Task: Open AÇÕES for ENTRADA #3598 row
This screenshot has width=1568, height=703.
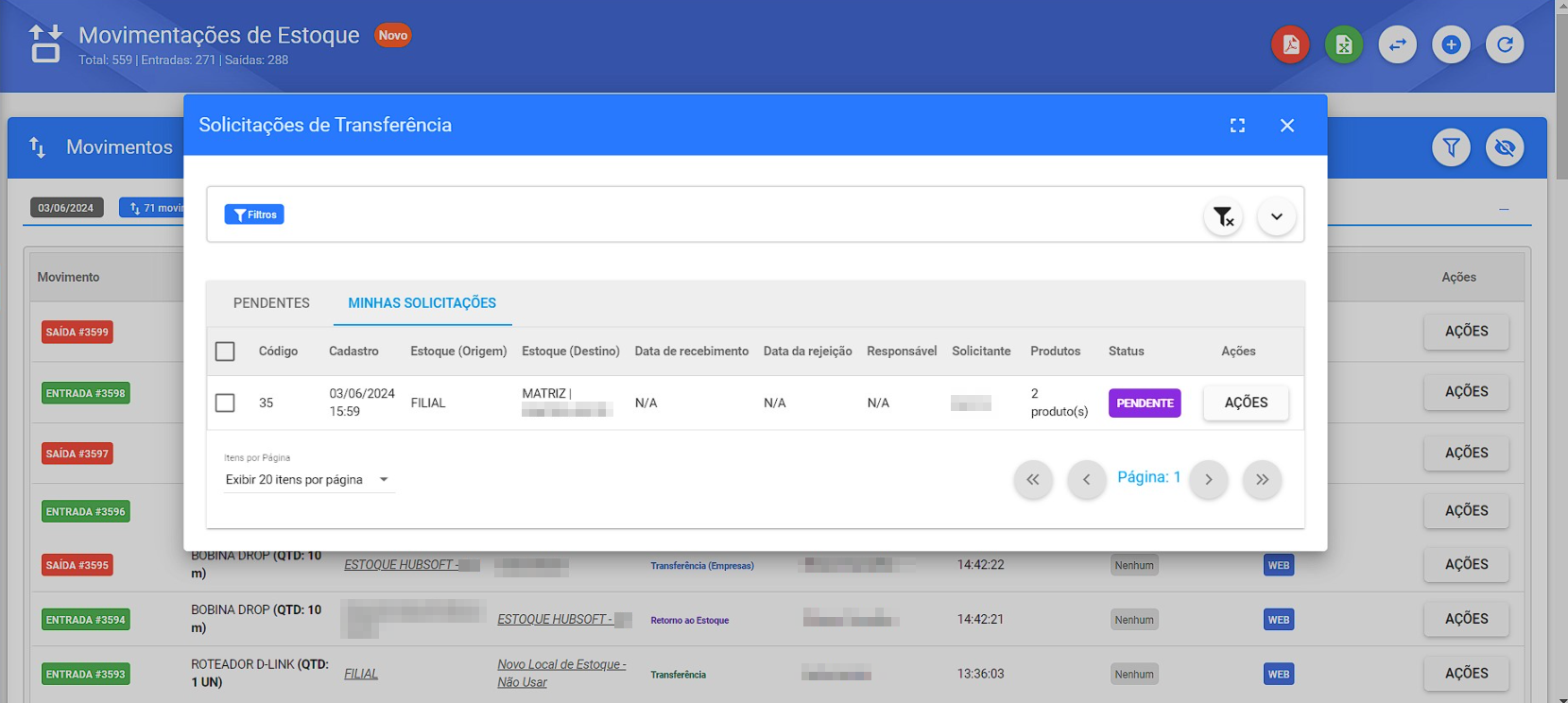Action: pyautogui.click(x=1466, y=392)
